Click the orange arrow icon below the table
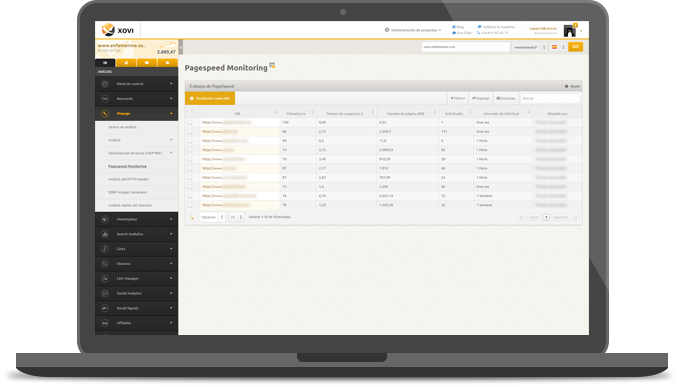 click(192, 217)
